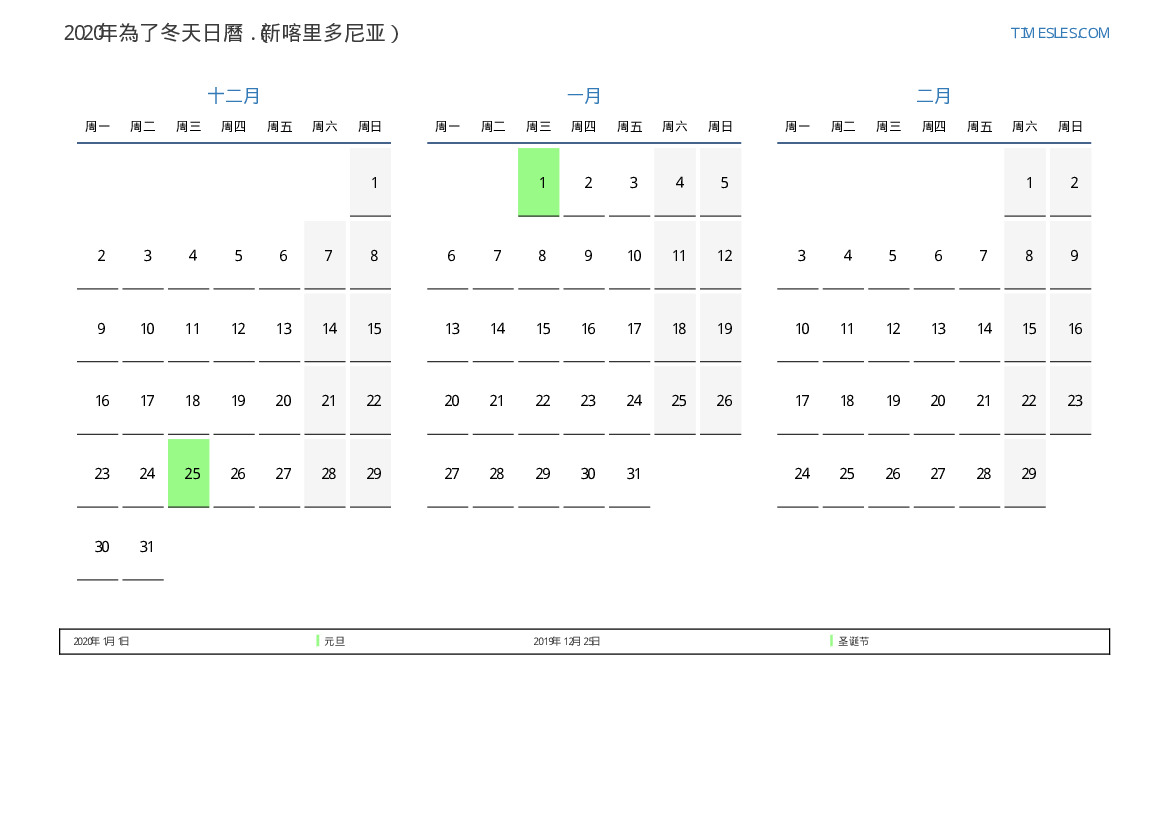This screenshot has height=827, width=1169.
Task: Select February 14 in the 二月 calendar
Action: (x=984, y=329)
